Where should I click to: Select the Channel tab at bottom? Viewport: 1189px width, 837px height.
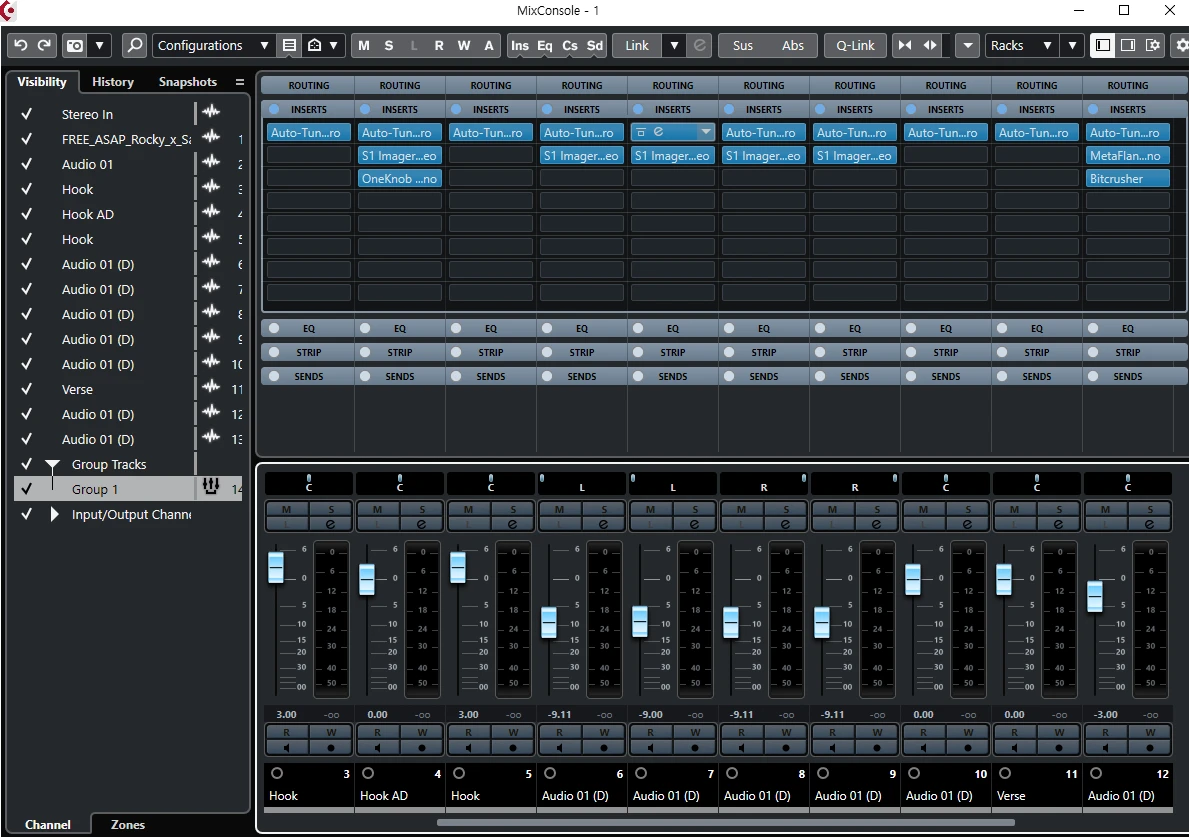click(48, 825)
